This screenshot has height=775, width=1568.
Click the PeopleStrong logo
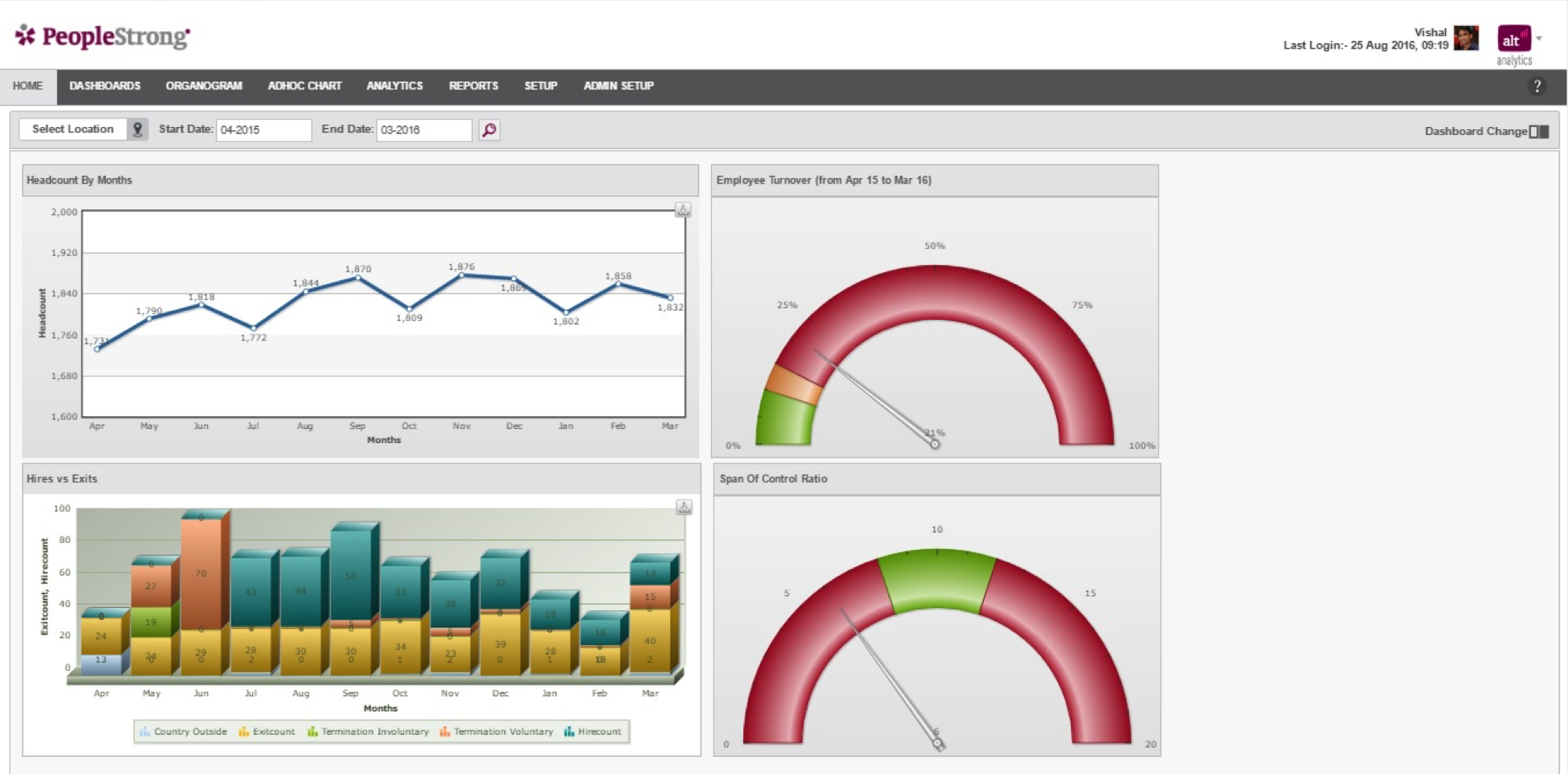[x=103, y=36]
